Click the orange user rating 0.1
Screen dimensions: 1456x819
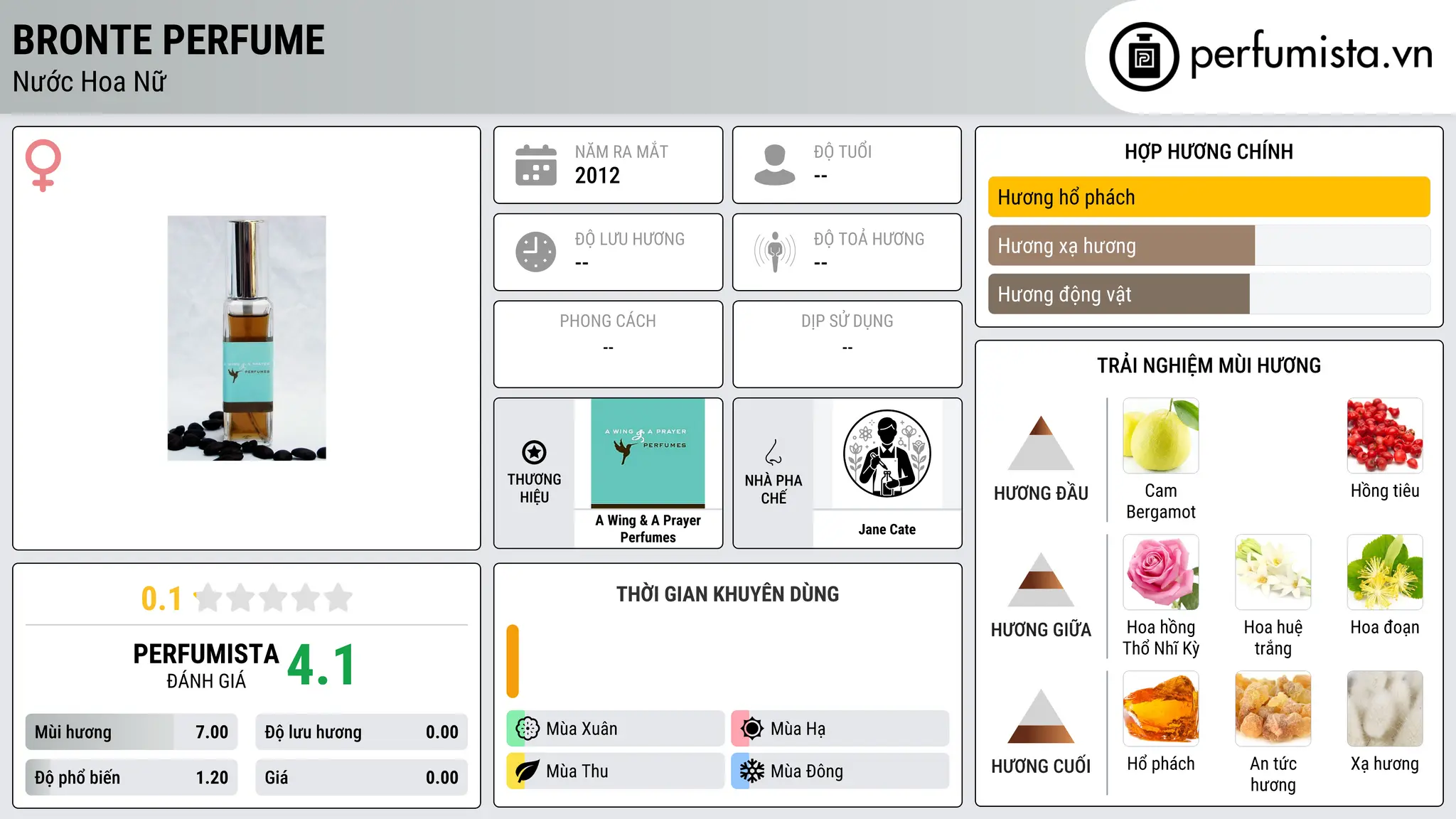[161, 599]
